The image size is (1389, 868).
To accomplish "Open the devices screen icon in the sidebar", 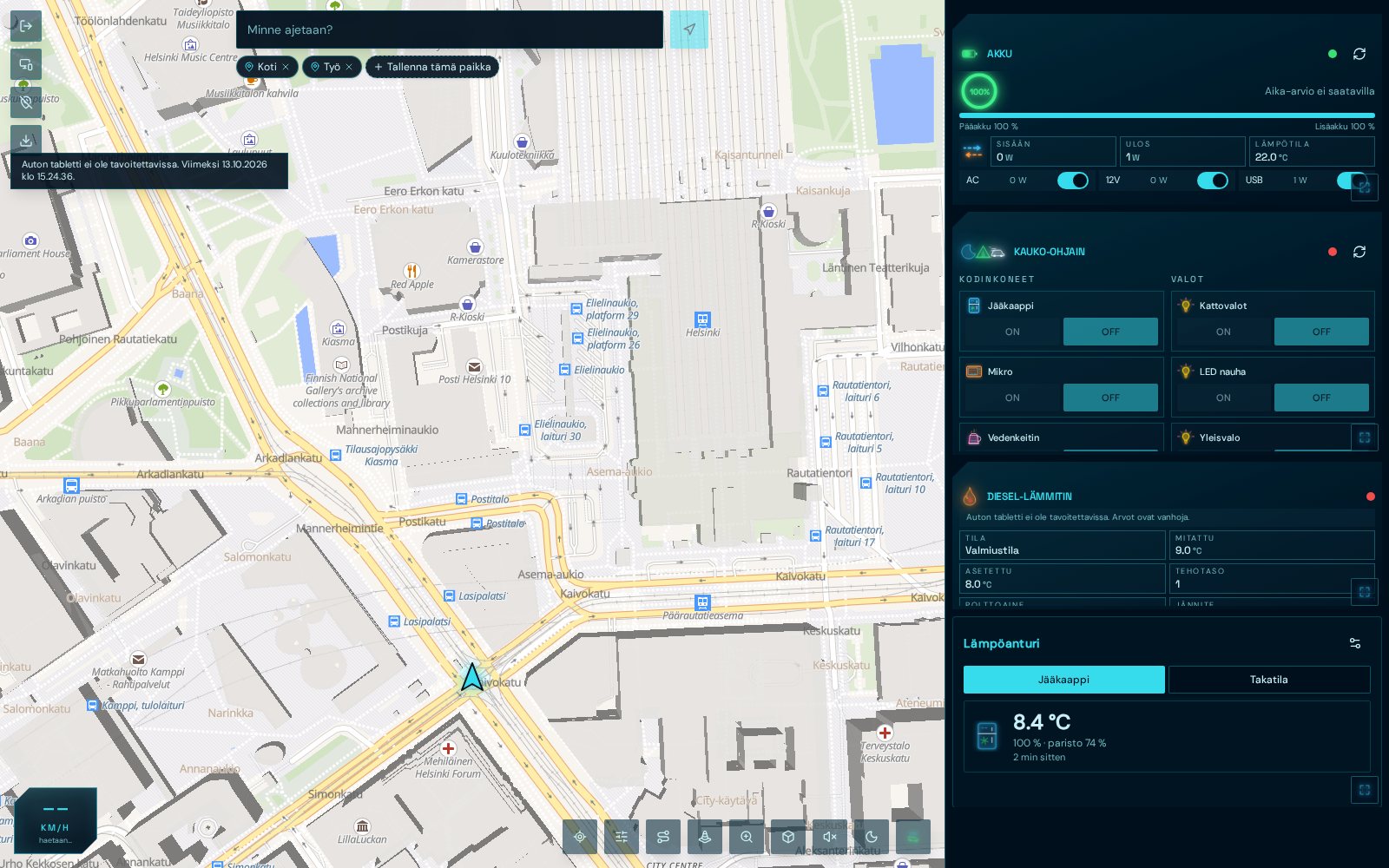I will [x=26, y=64].
